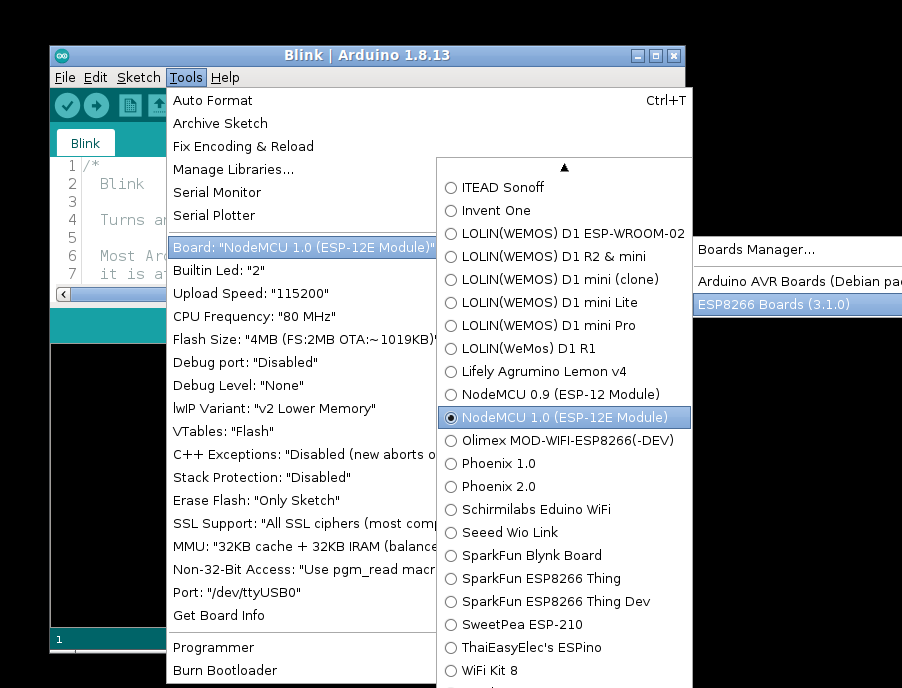902x688 pixels.
Task: Pick LOLIN(WEMOS) D1 R2 & mini
Action: (564, 257)
